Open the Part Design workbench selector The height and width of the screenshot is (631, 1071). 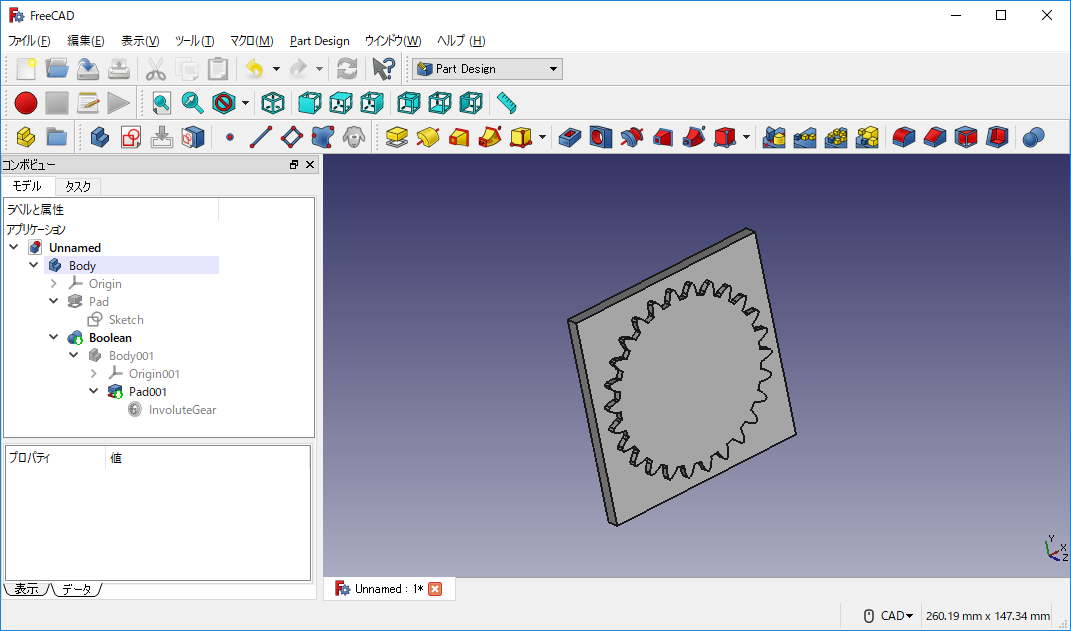pyautogui.click(x=487, y=69)
